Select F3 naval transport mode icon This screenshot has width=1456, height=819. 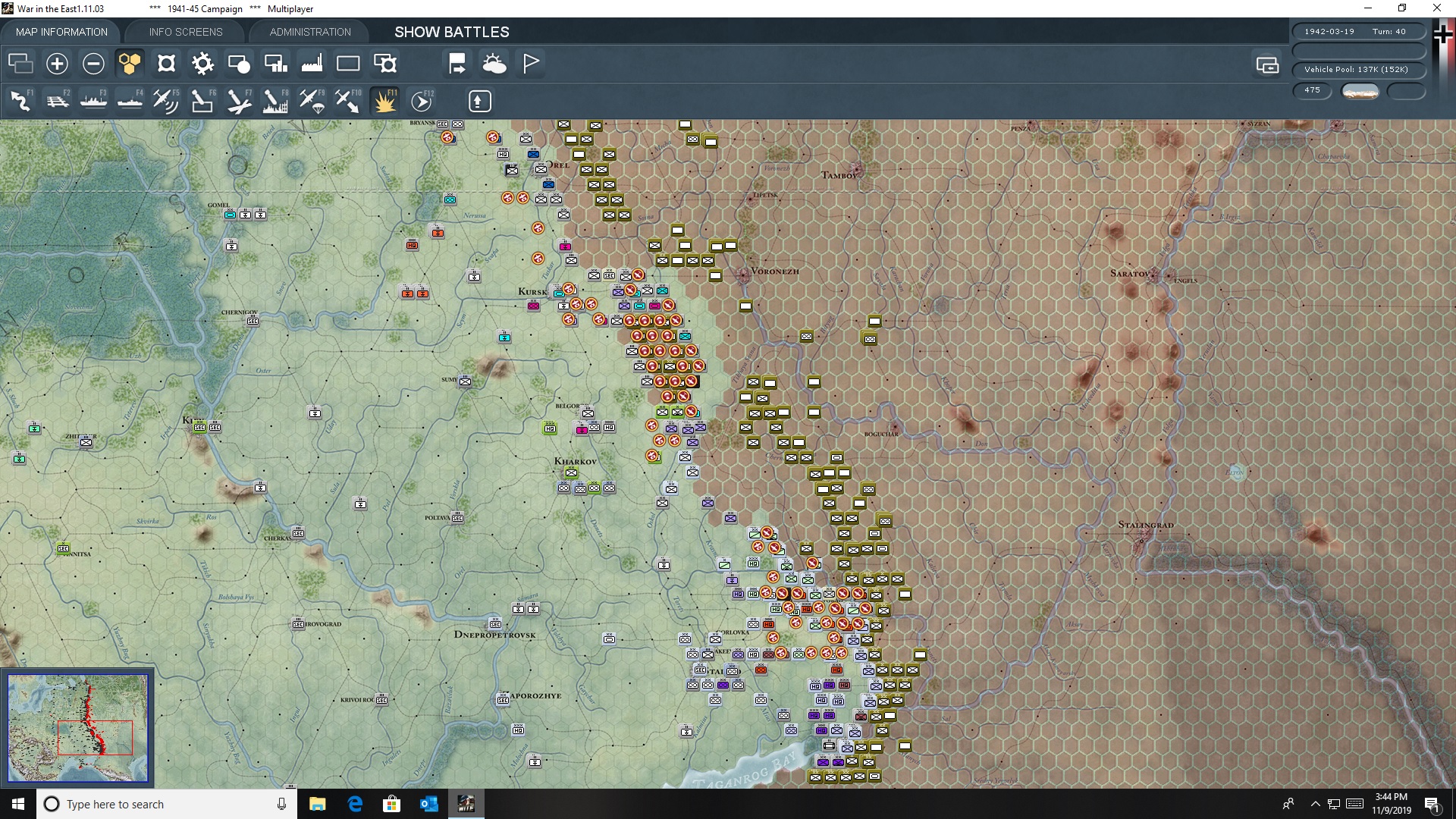pos(93,101)
